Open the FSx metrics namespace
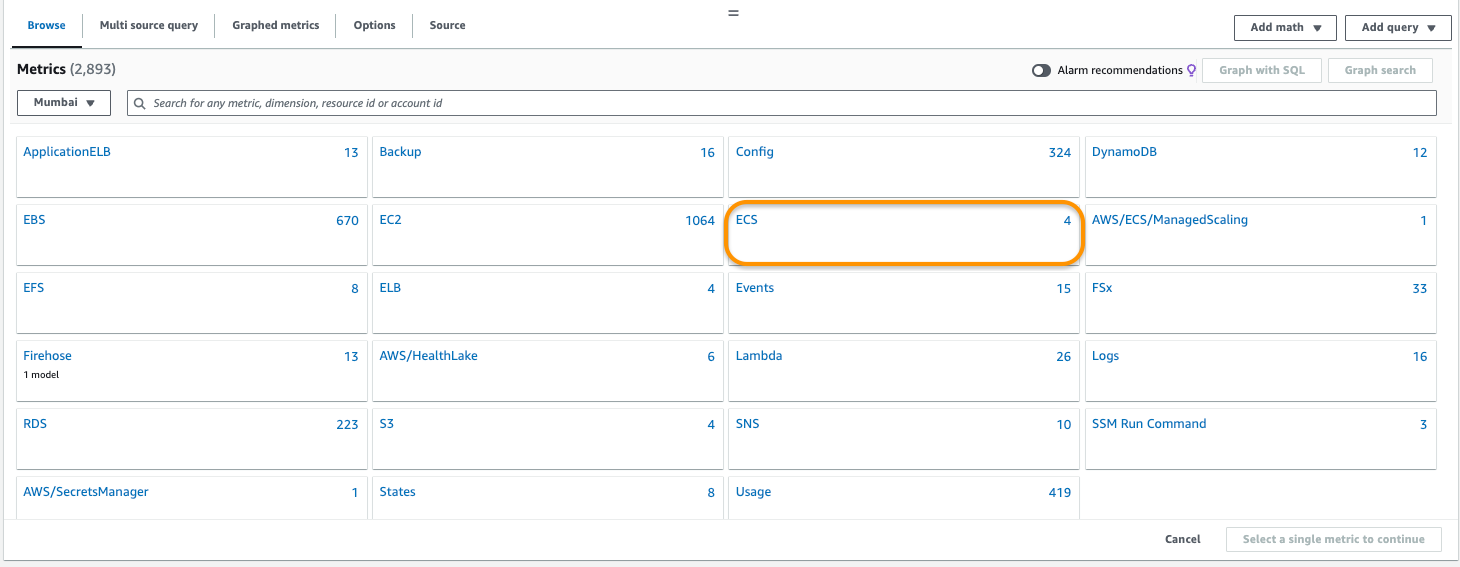The height and width of the screenshot is (567, 1460). 1261,303
